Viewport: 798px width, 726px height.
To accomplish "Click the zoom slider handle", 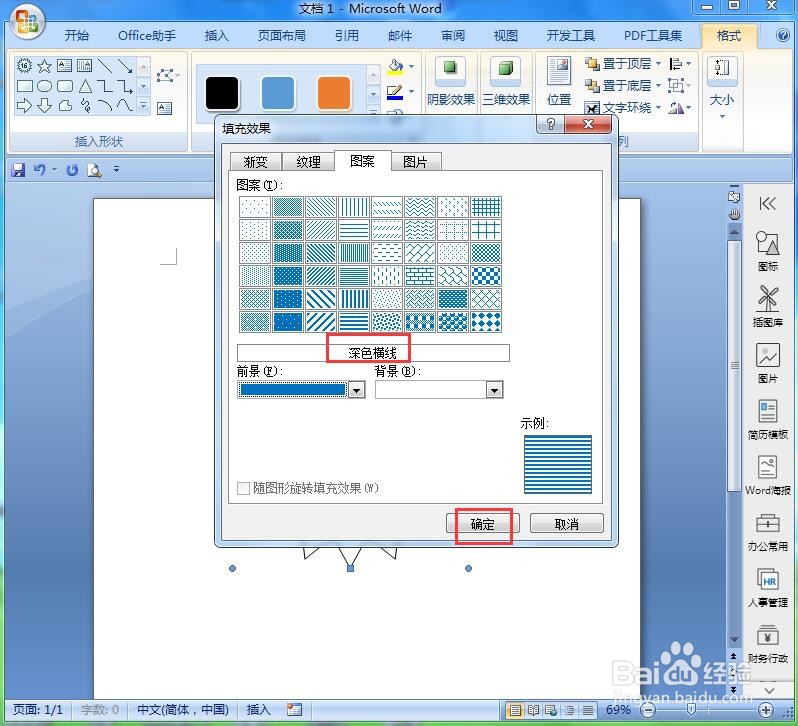I will pyautogui.click(x=692, y=709).
